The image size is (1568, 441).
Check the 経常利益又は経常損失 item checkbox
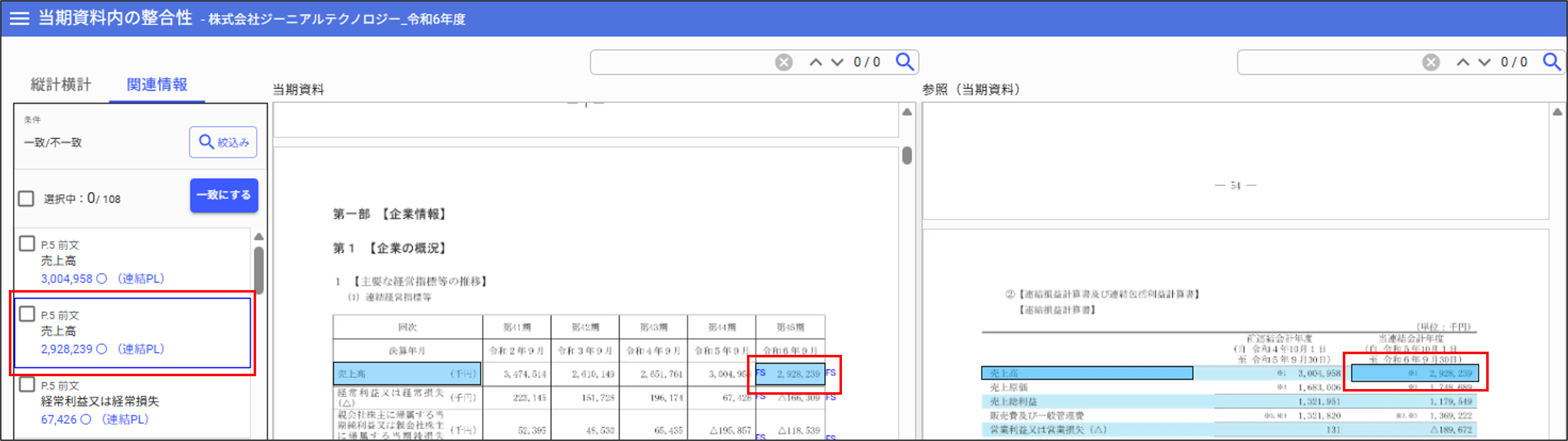coord(27,384)
